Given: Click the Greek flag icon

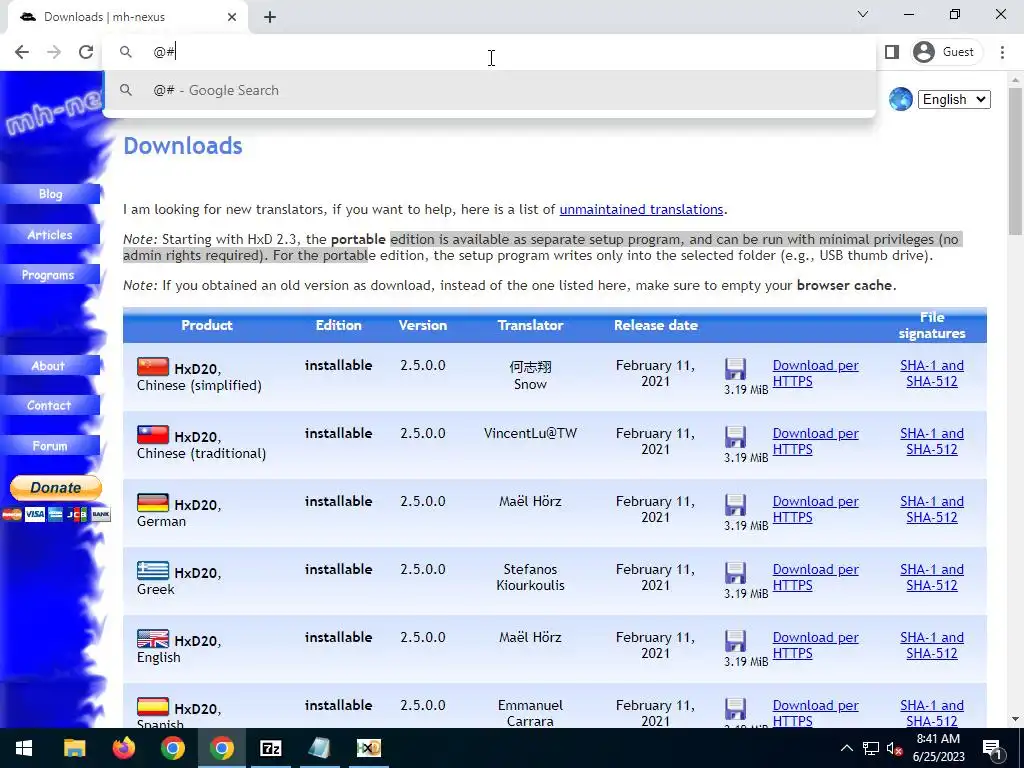Looking at the screenshot, I should point(153,570).
